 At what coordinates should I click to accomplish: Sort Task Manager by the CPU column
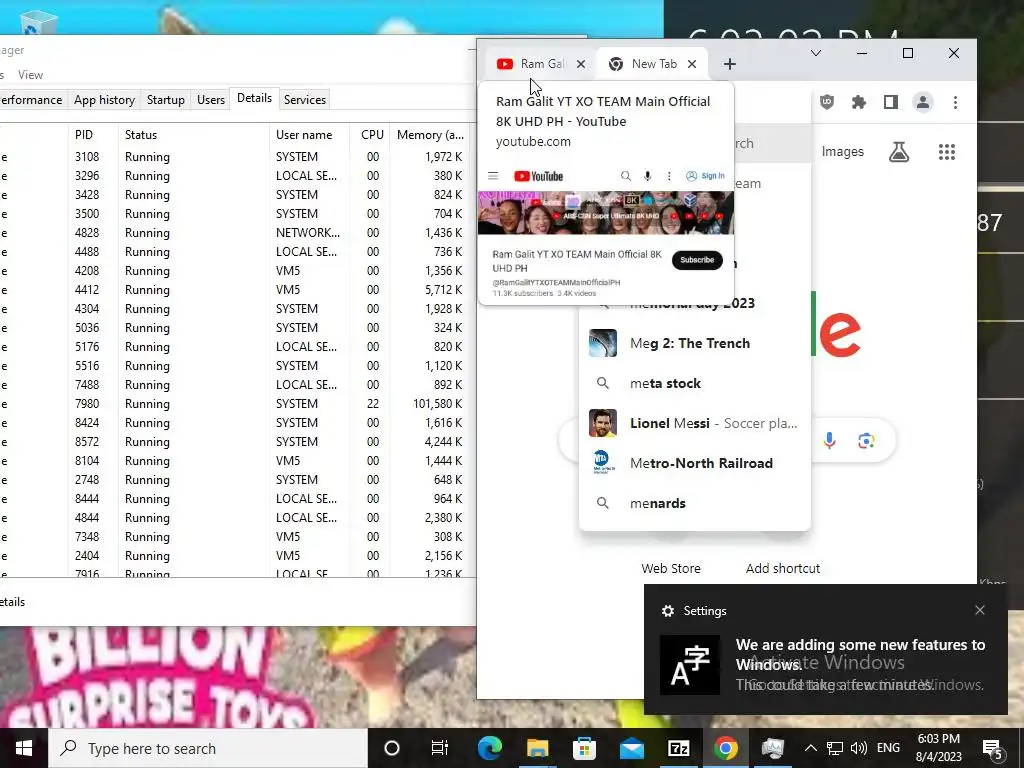click(372, 135)
